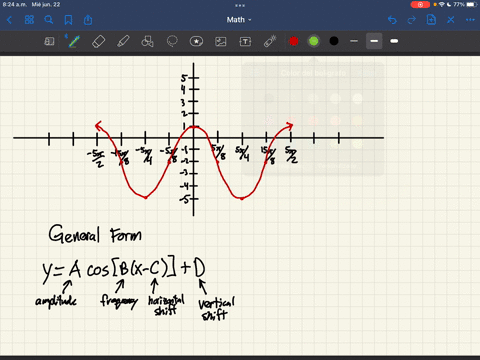Image resolution: width=480 pixels, height=360 pixels.
Task: Select the Image insert tool
Action: pyautogui.click(x=221, y=41)
